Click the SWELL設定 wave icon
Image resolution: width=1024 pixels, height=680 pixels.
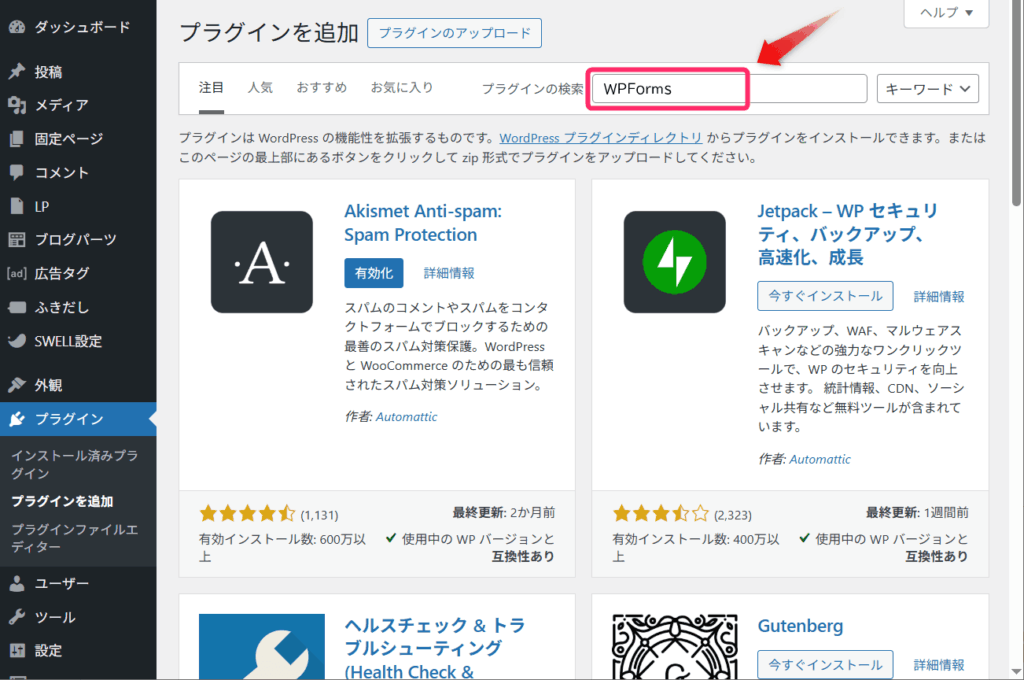coord(17,340)
